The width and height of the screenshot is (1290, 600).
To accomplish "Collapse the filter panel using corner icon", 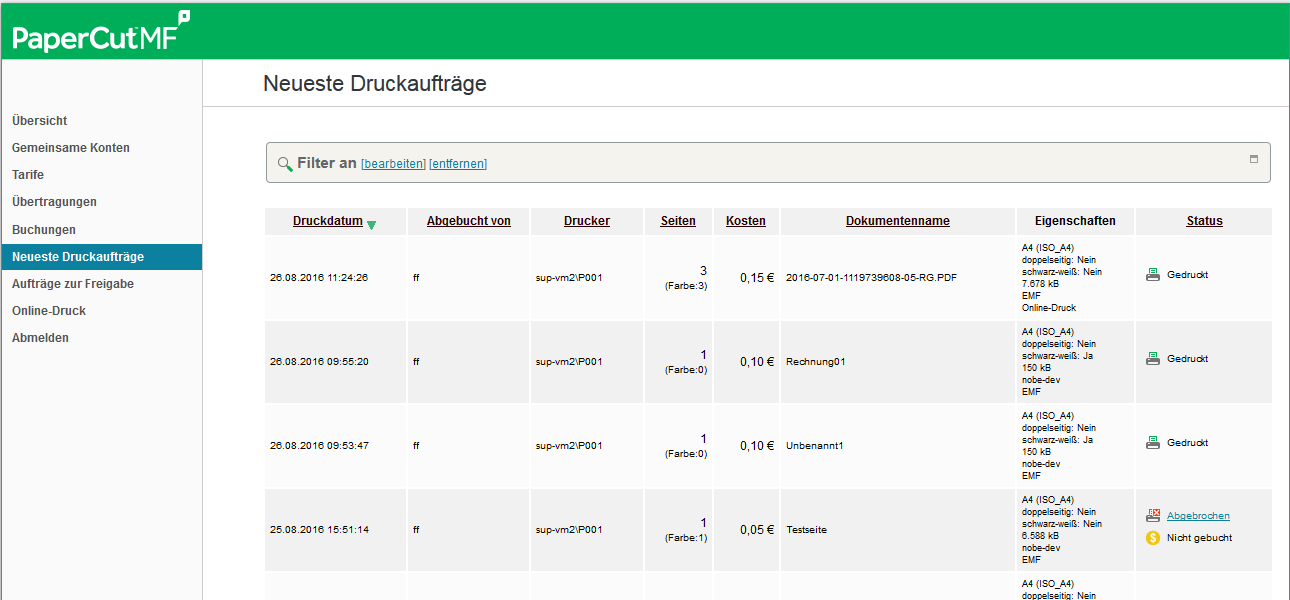I will [x=1254, y=159].
